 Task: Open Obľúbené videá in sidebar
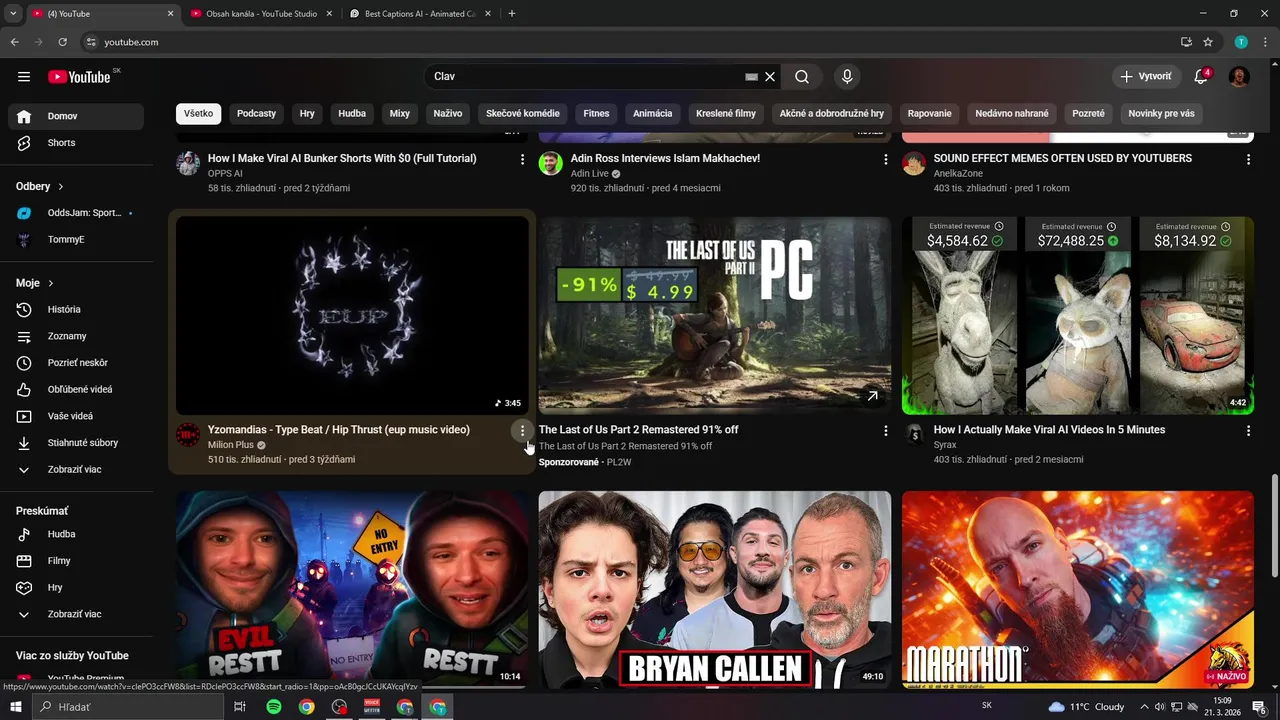tap(76, 390)
